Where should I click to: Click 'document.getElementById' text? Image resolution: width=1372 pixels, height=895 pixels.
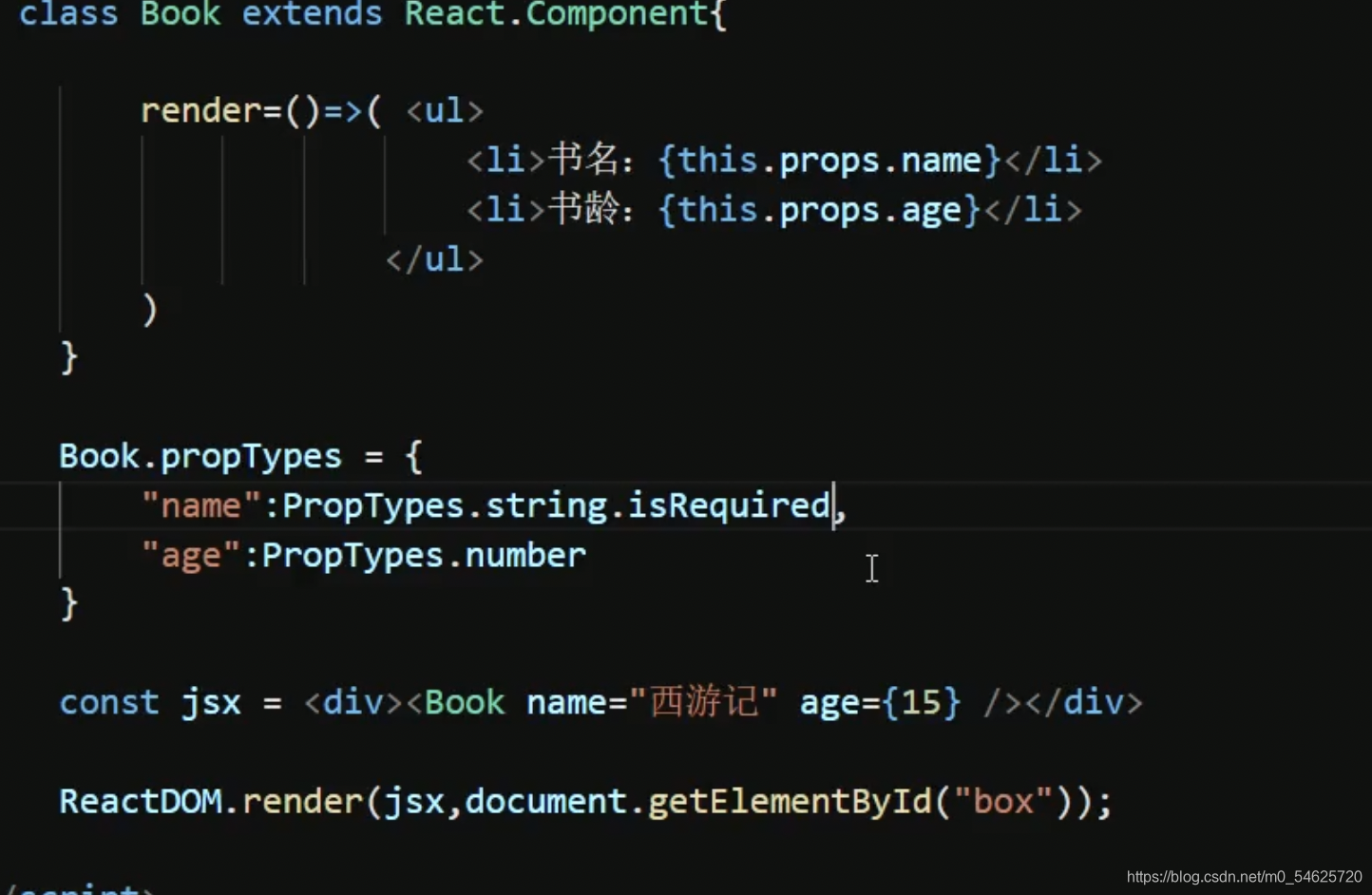(698, 802)
